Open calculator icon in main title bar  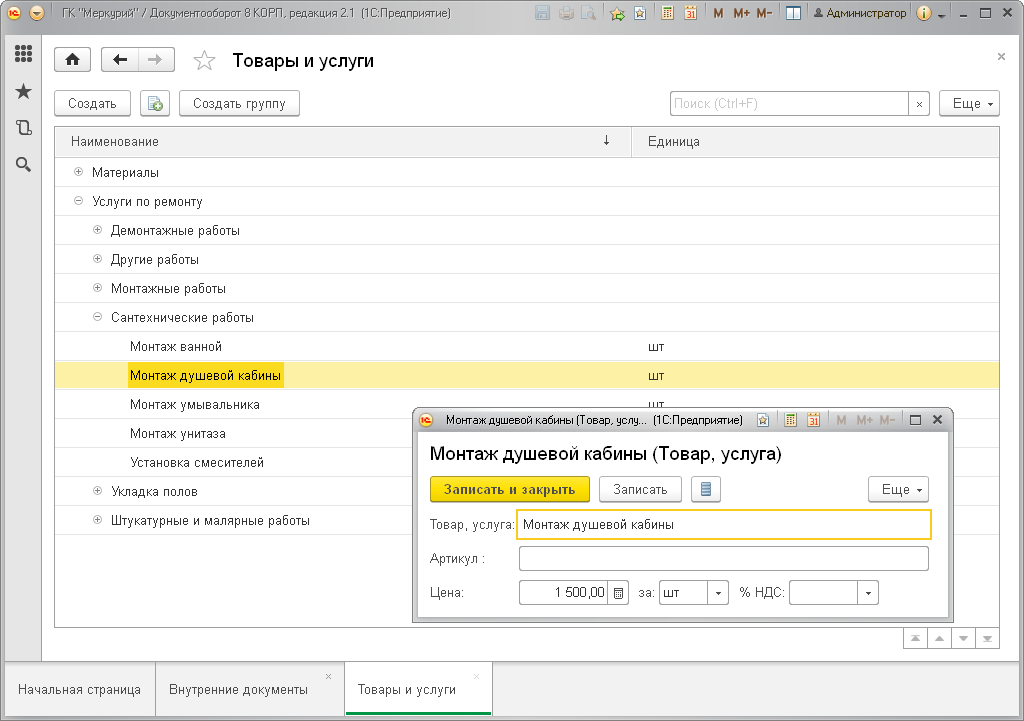(667, 13)
